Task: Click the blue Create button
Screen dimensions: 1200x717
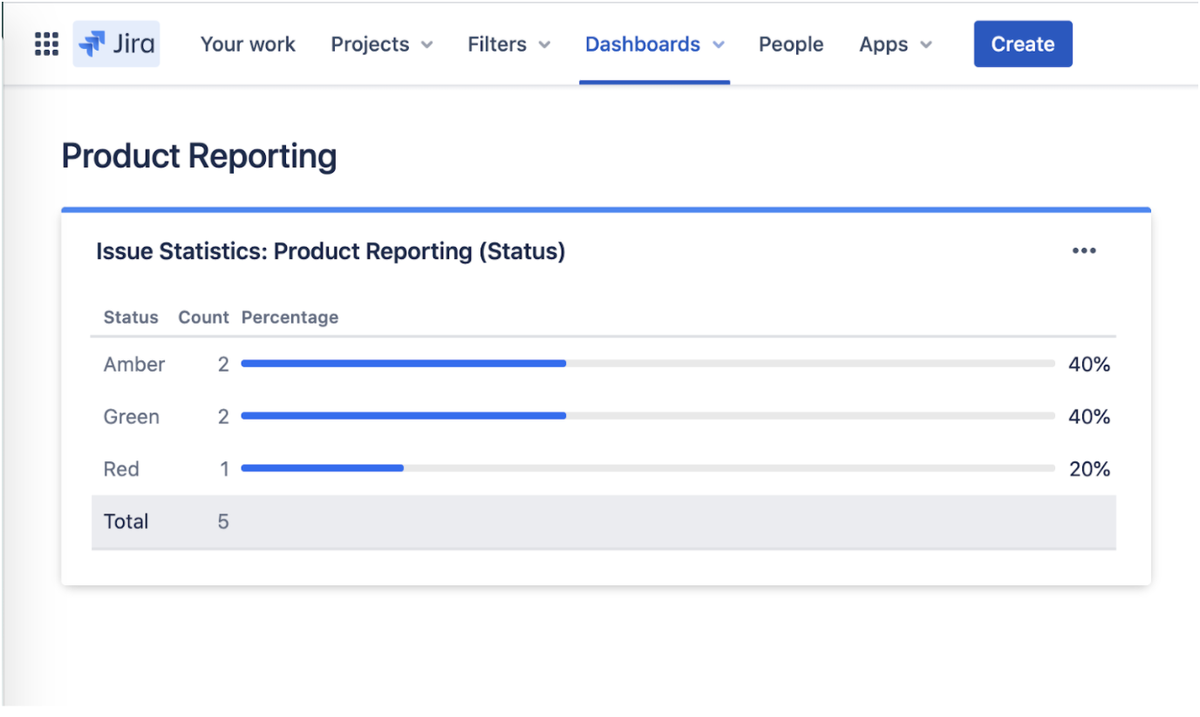Action: [1023, 44]
